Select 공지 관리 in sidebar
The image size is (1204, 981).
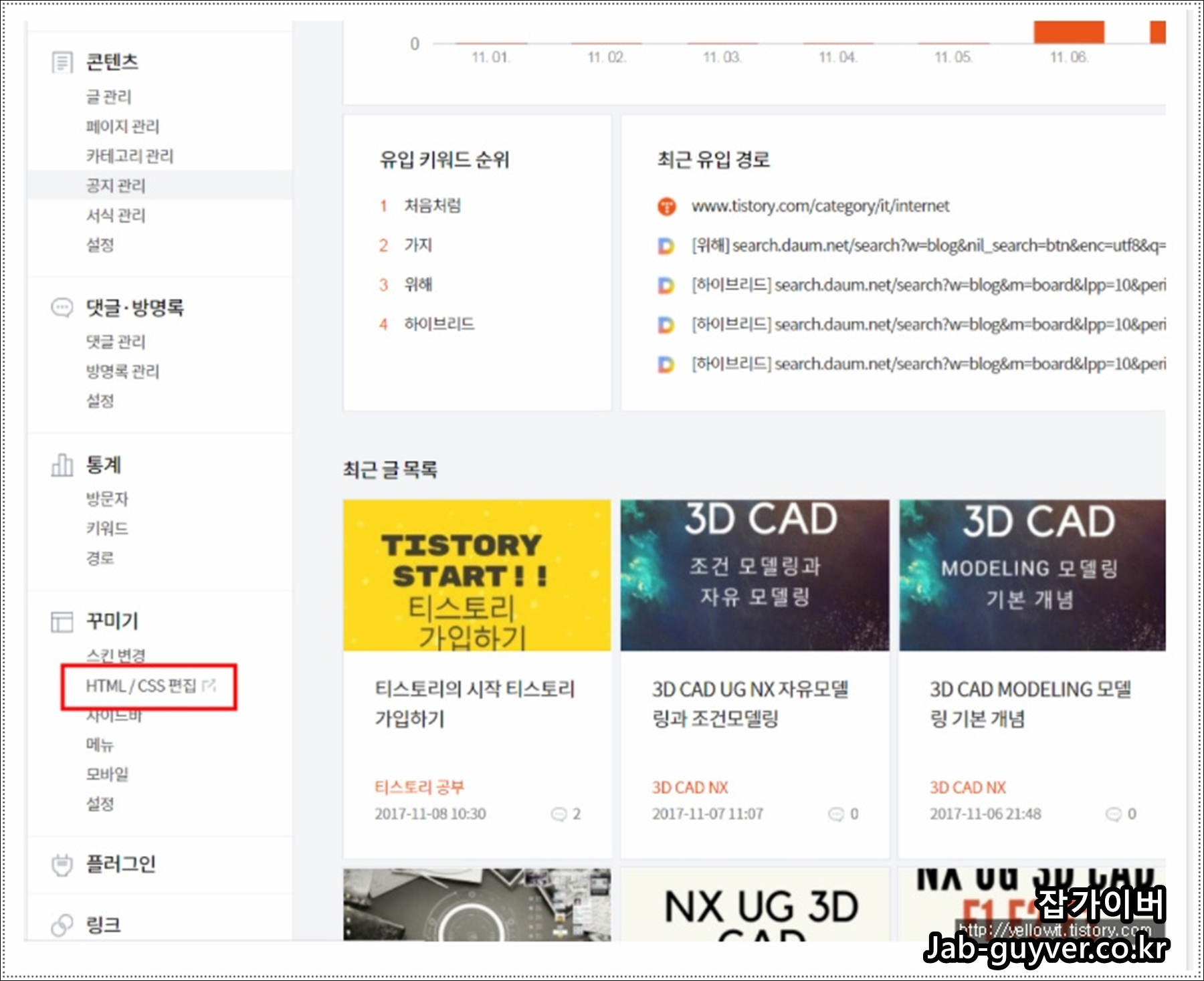tap(116, 185)
